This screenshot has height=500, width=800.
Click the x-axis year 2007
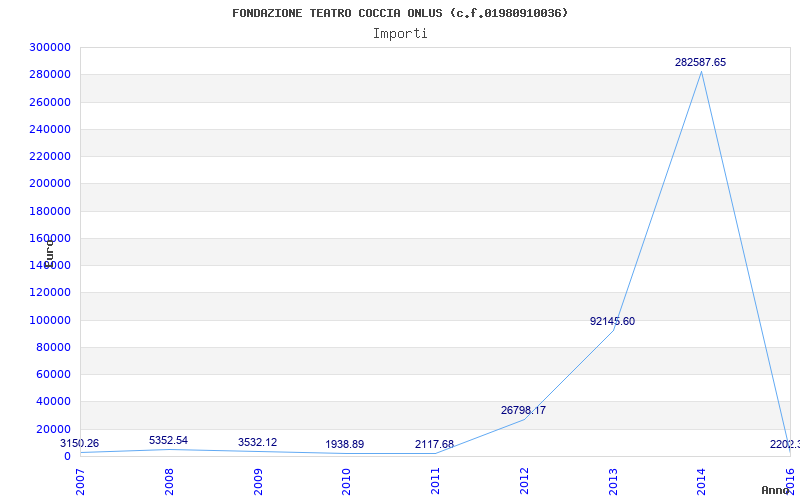pos(81,482)
